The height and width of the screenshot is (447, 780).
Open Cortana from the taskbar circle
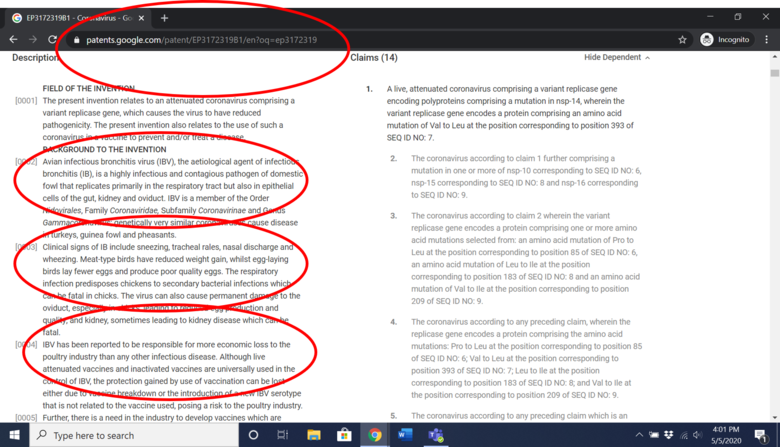click(253, 435)
